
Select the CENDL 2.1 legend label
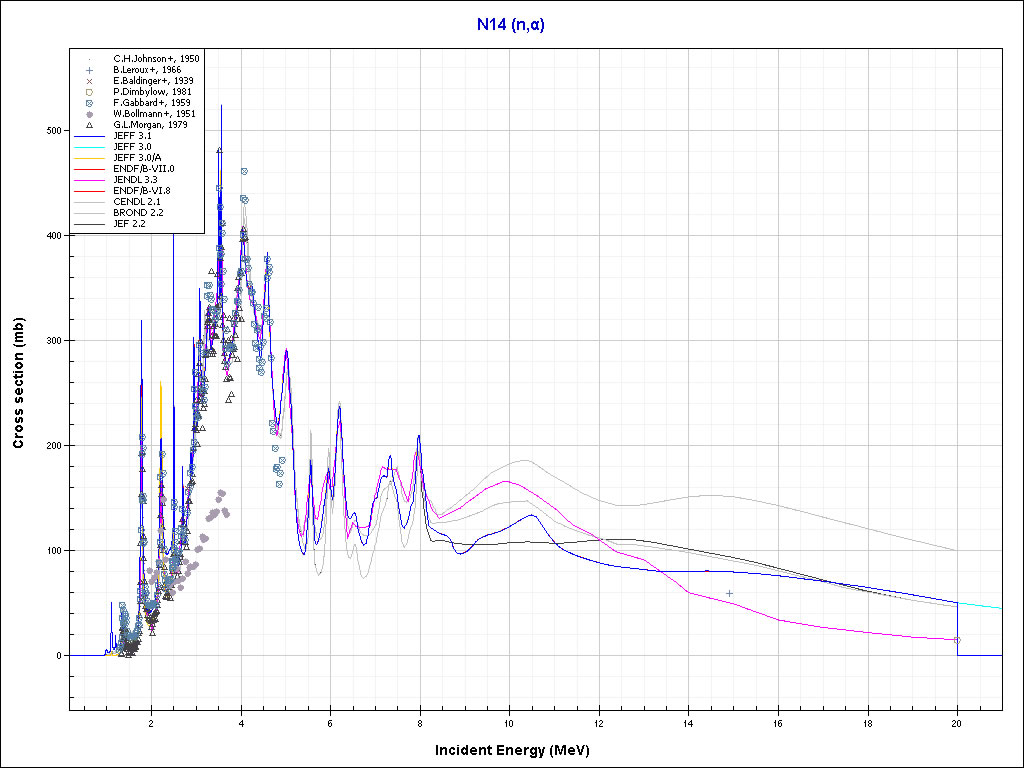click(x=136, y=202)
